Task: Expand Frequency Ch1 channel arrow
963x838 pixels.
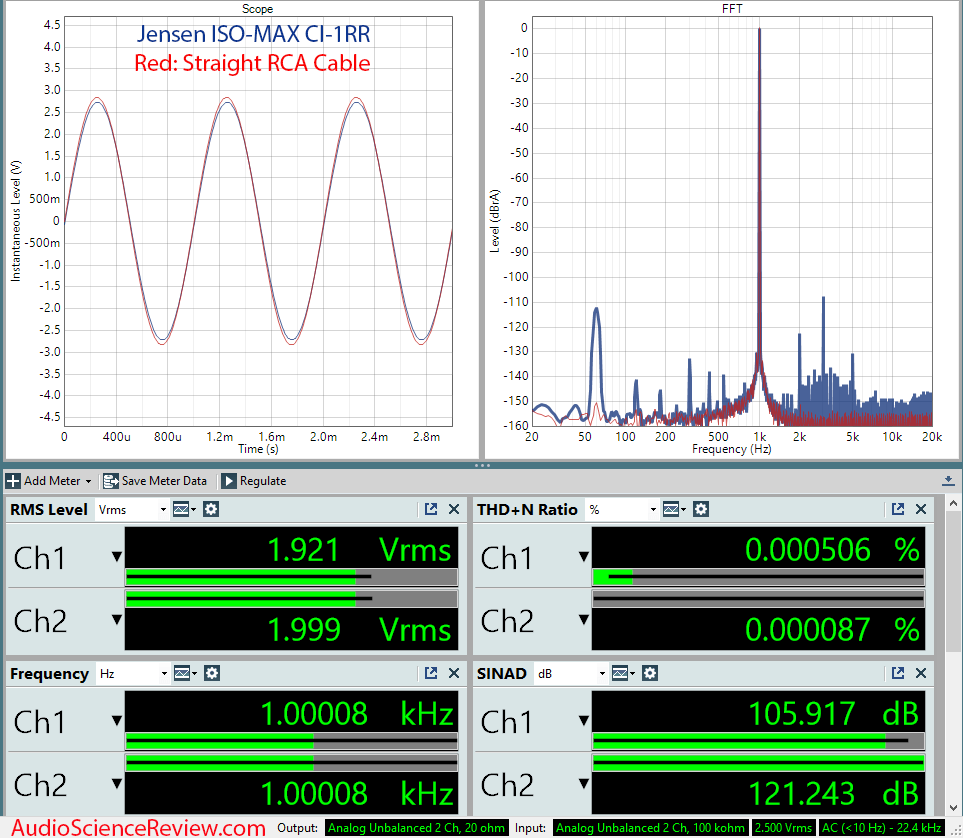Action: pyautogui.click(x=117, y=721)
